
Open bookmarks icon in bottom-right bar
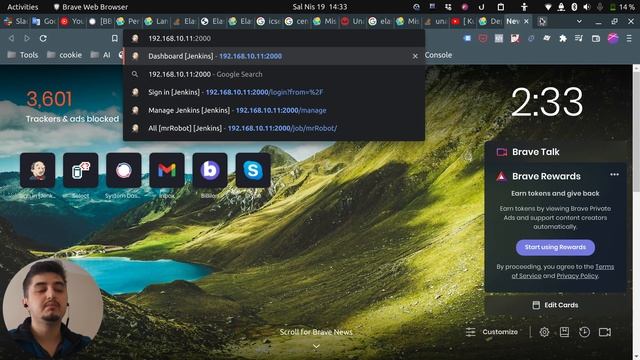pyautogui.click(x=564, y=332)
